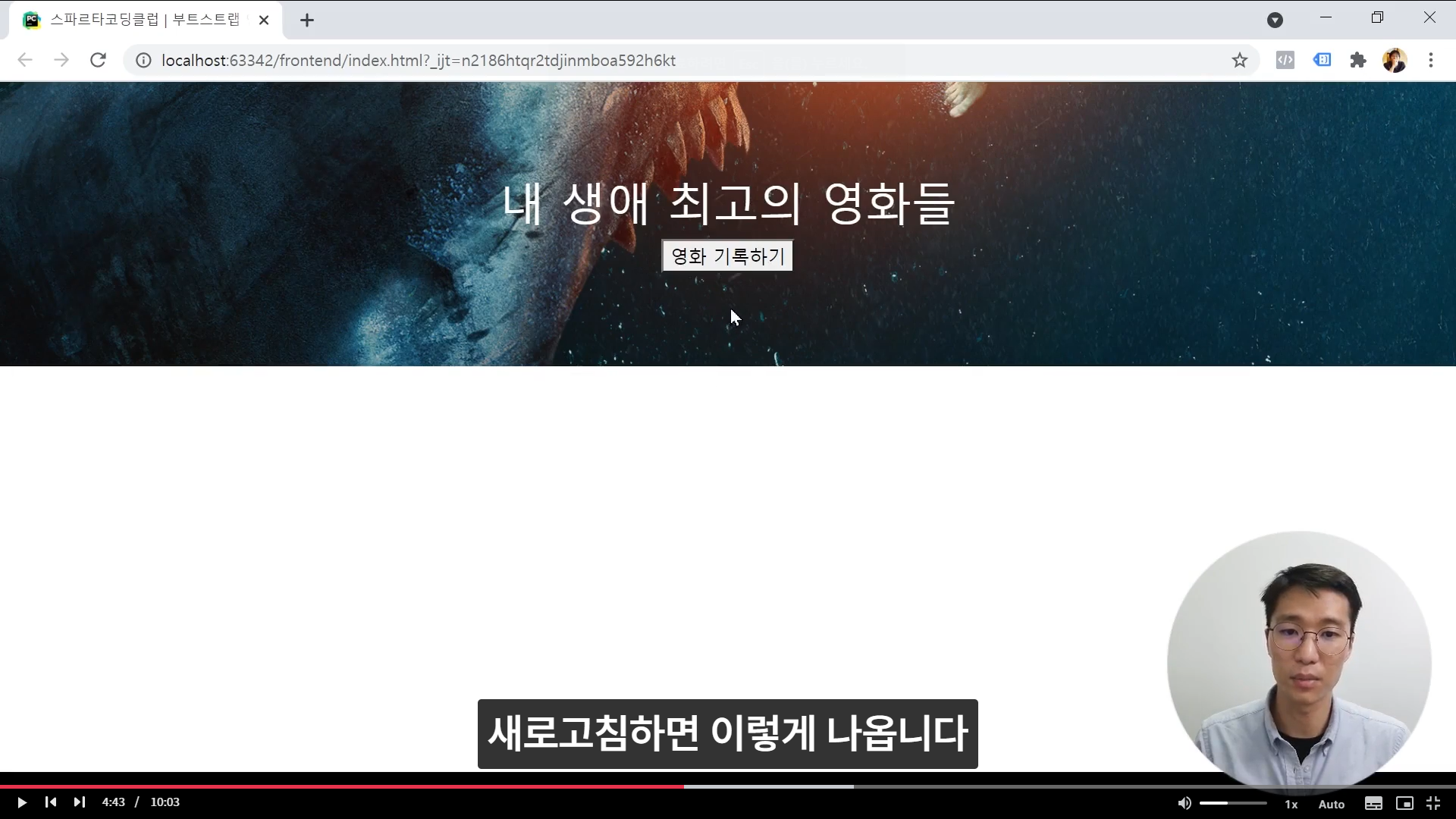
Task: Bookmark this page with the star icon
Action: 1239,60
